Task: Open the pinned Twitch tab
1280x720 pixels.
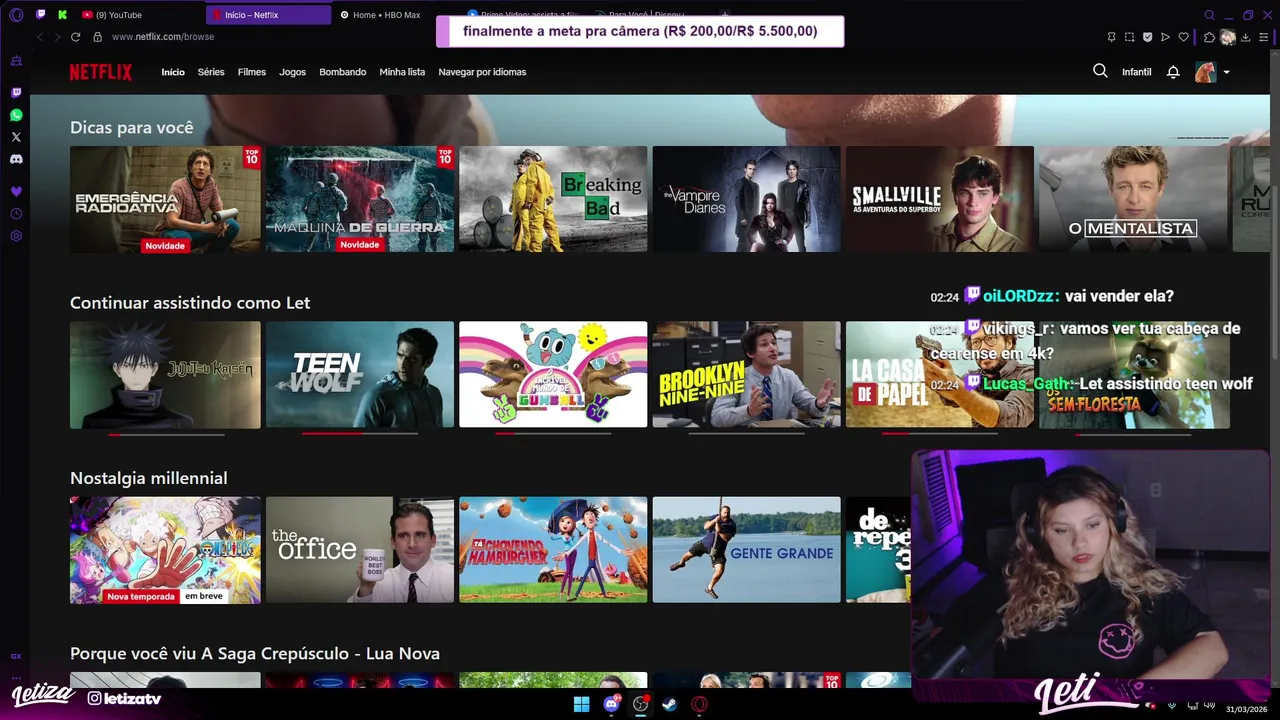Action: point(41,15)
